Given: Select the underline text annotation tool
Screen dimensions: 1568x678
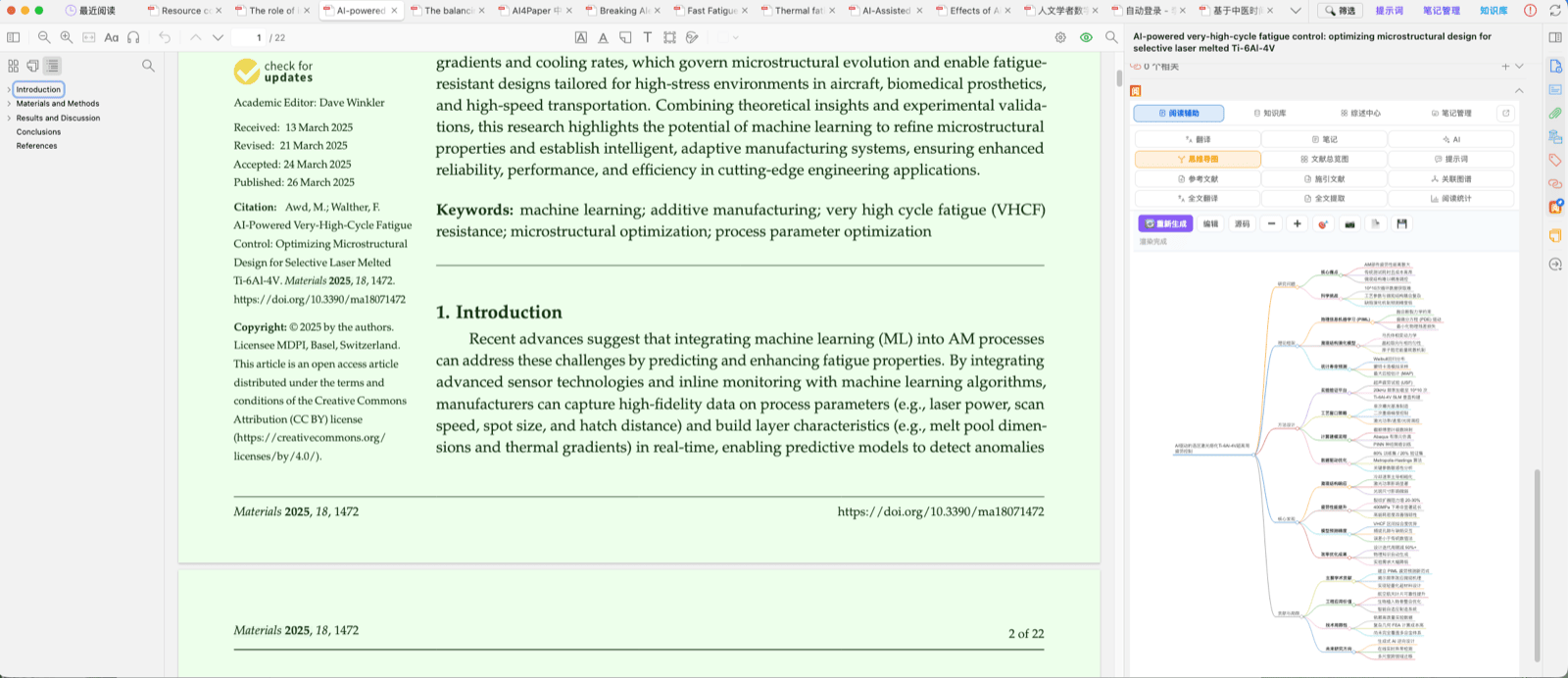Looking at the screenshot, I should [603, 37].
